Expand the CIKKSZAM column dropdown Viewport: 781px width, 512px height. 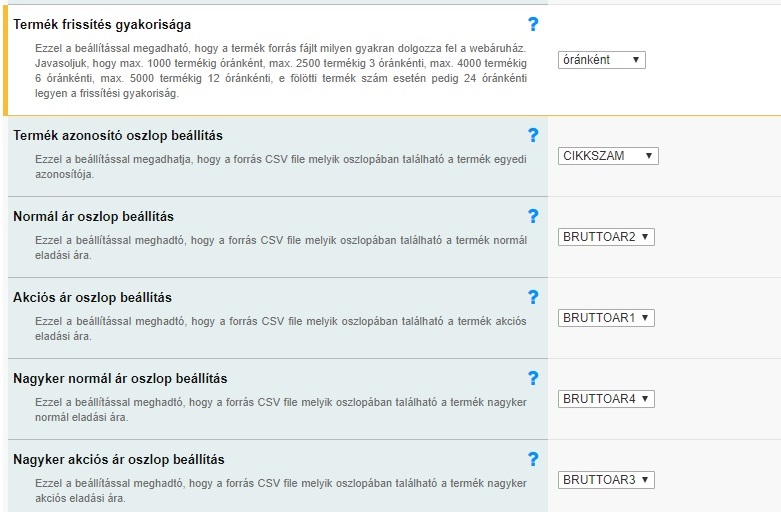(x=608, y=156)
